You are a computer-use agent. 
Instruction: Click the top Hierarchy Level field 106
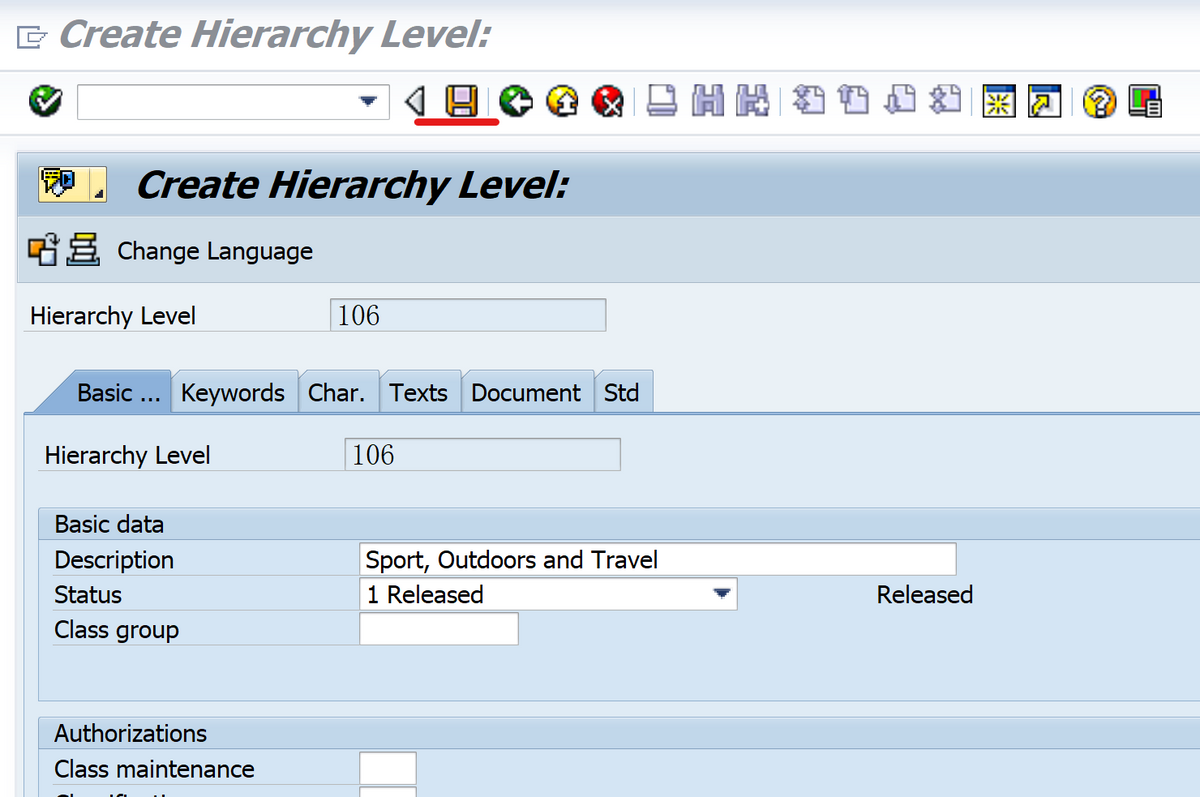tap(467, 315)
